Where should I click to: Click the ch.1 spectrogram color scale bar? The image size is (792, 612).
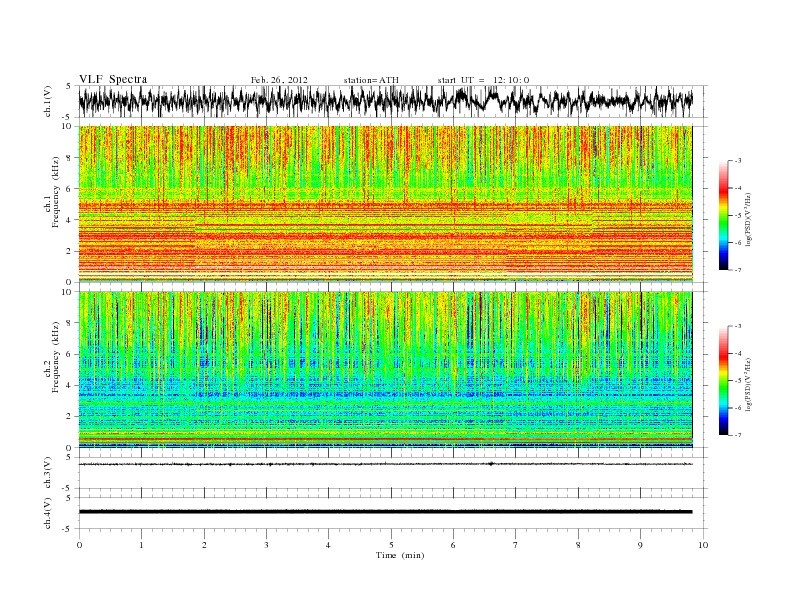(723, 216)
